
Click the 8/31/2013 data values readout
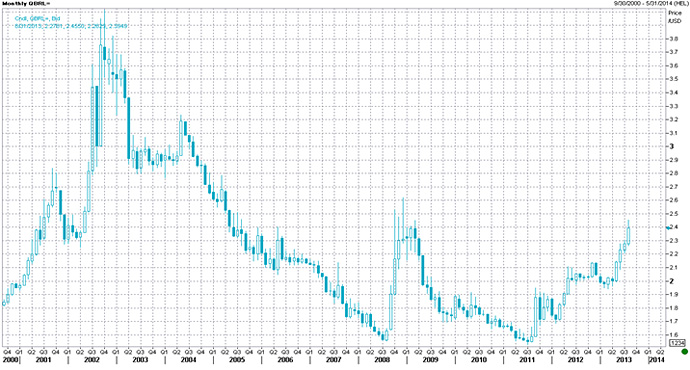71,26
